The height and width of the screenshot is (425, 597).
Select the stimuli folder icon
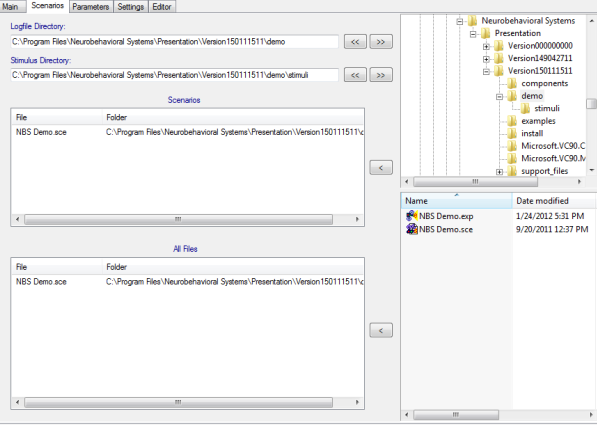point(525,109)
